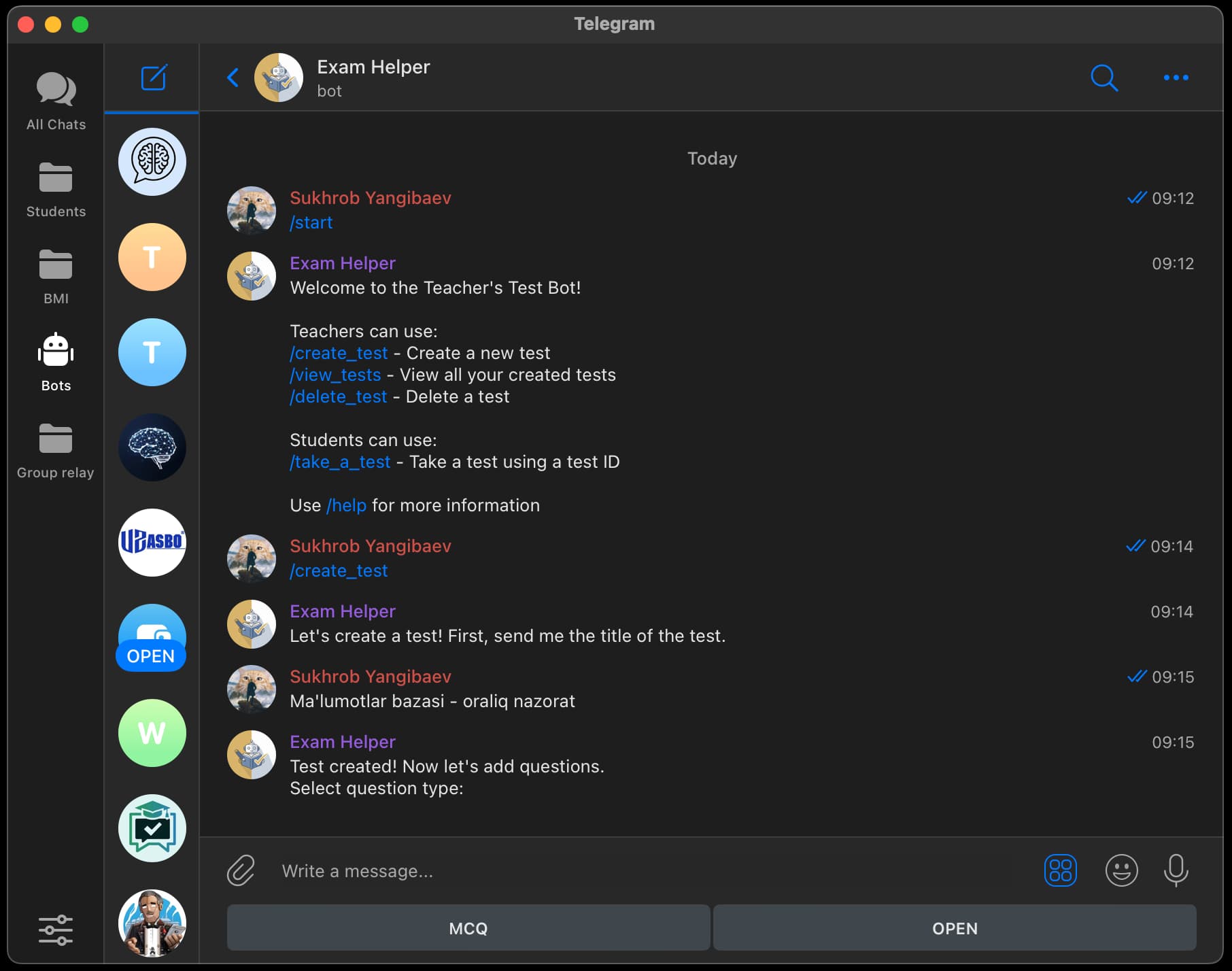Screen dimensions: 1232x971
Task: Click the compose new message icon
Action: point(154,78)
